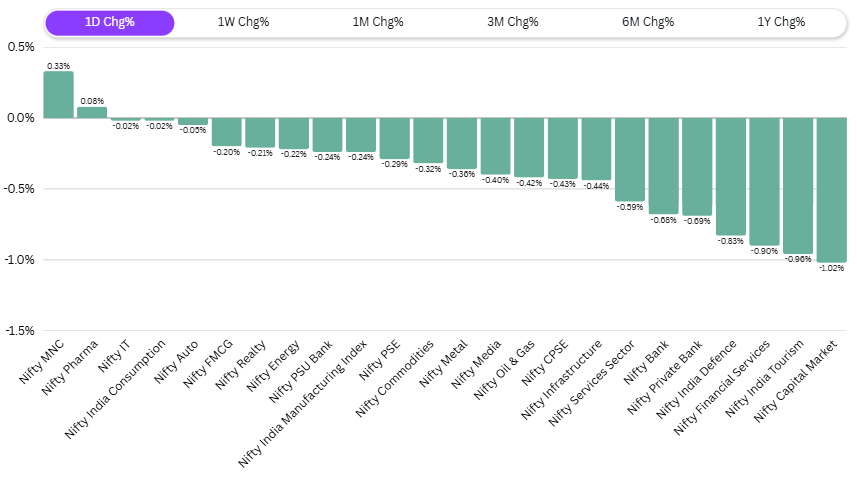The width and height of the screenshot is (857, 477).
Task: Click the Nifty India Tourism bar
Action: [x=797, y=186]
